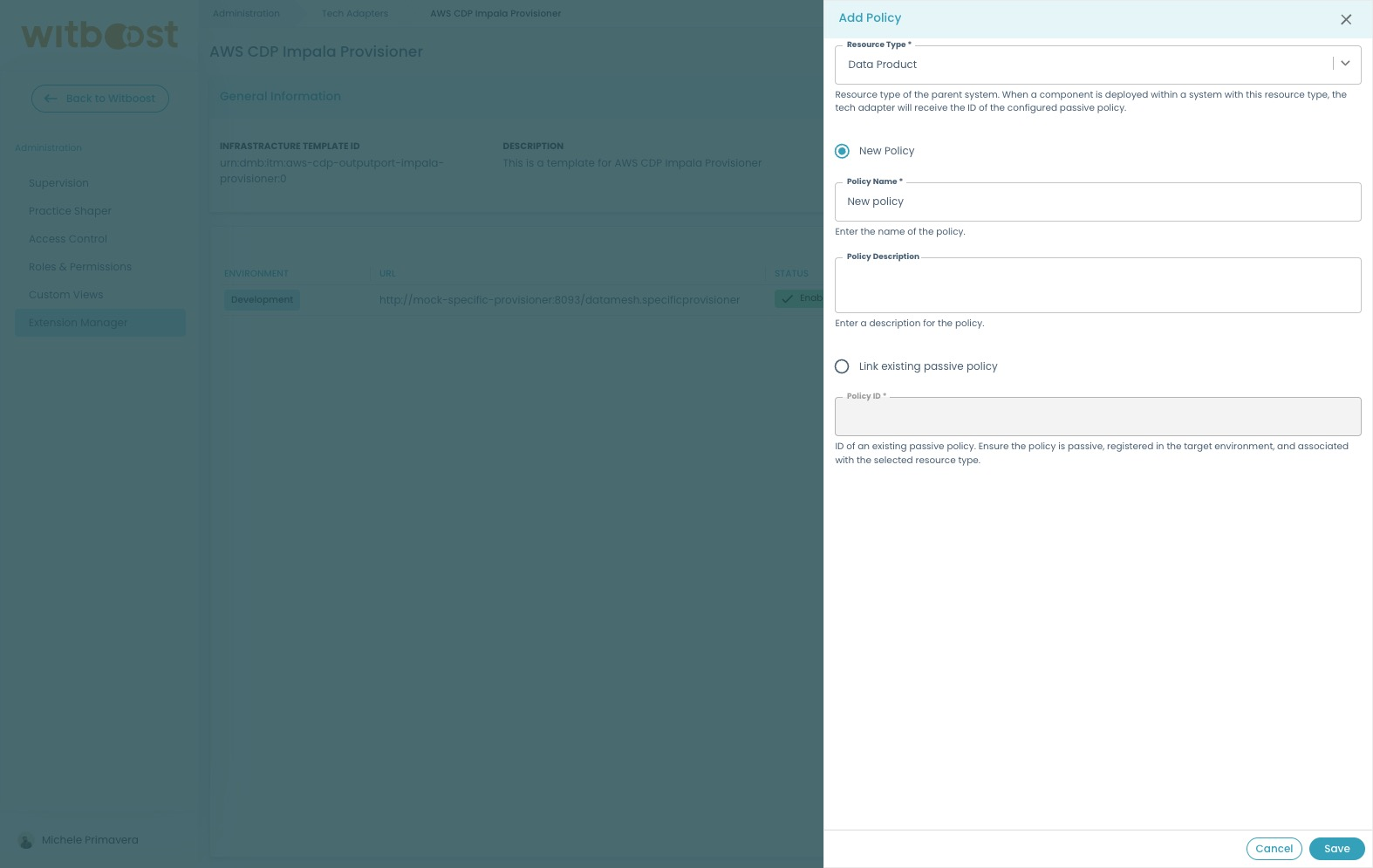Viewport: 1373px width, 868px height.
Task: Select Extension Manager in sidebar
Action: 79,323
